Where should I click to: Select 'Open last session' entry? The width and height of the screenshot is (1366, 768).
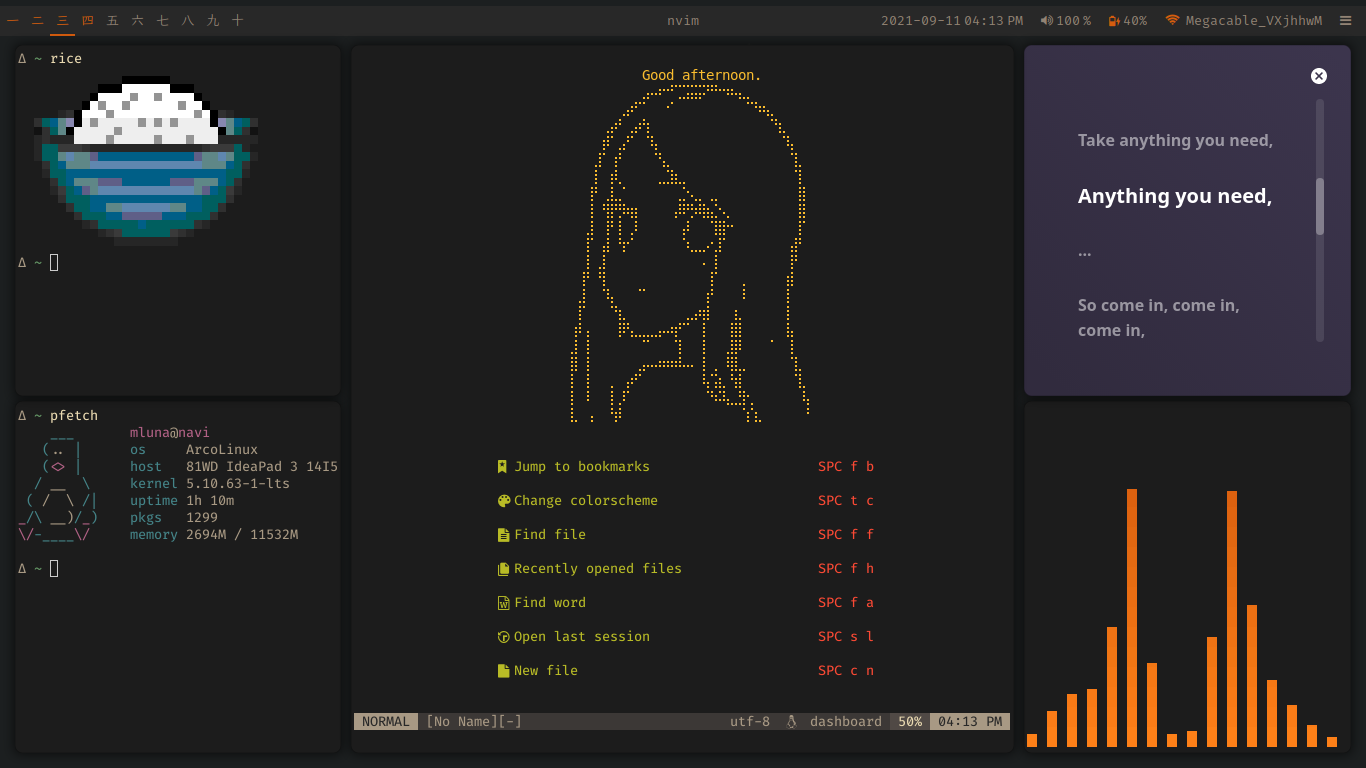(582, 637)
